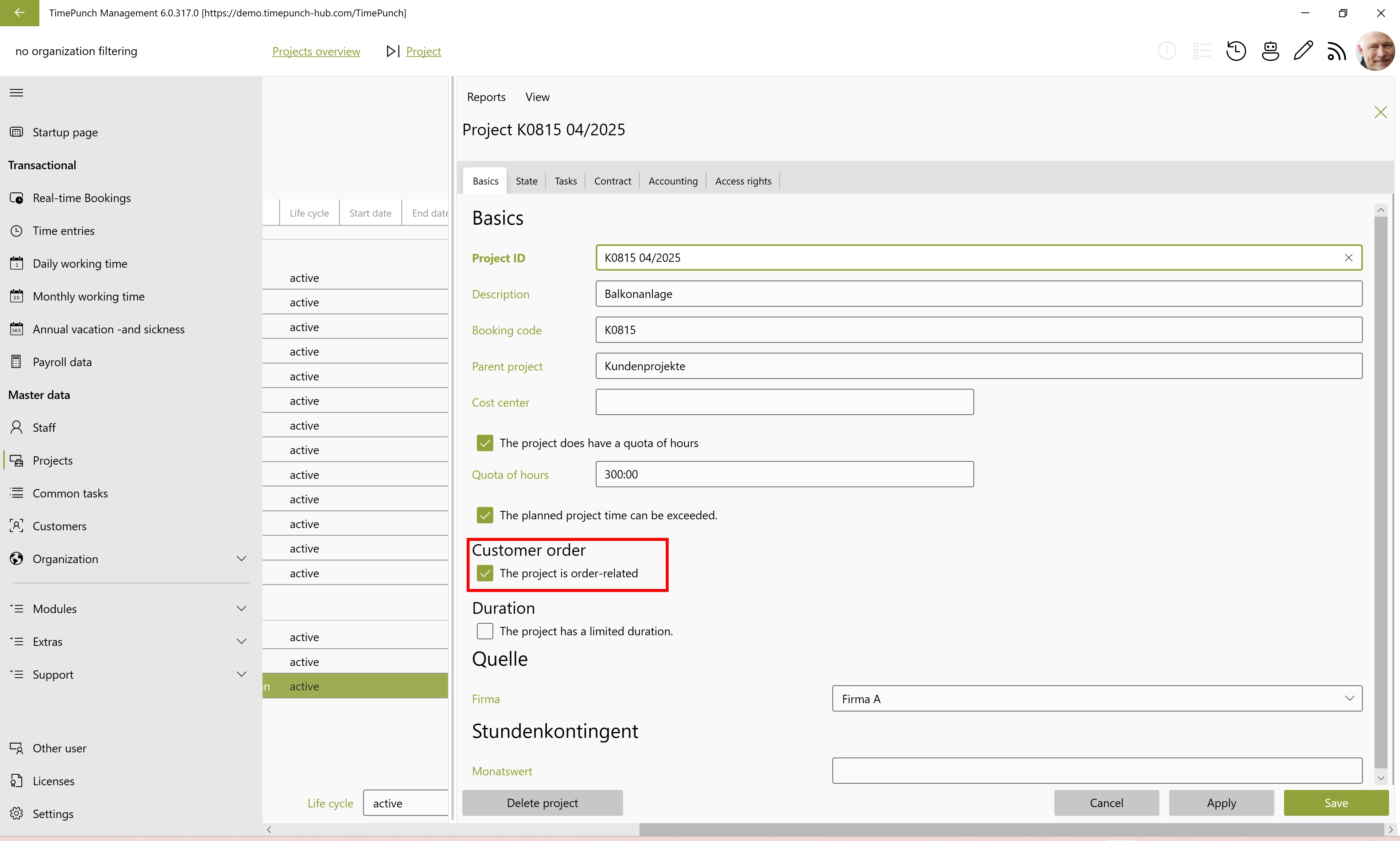1400x841 pixels.
Task: Clear the Project ID field with the X
Action: (1349, 257)
